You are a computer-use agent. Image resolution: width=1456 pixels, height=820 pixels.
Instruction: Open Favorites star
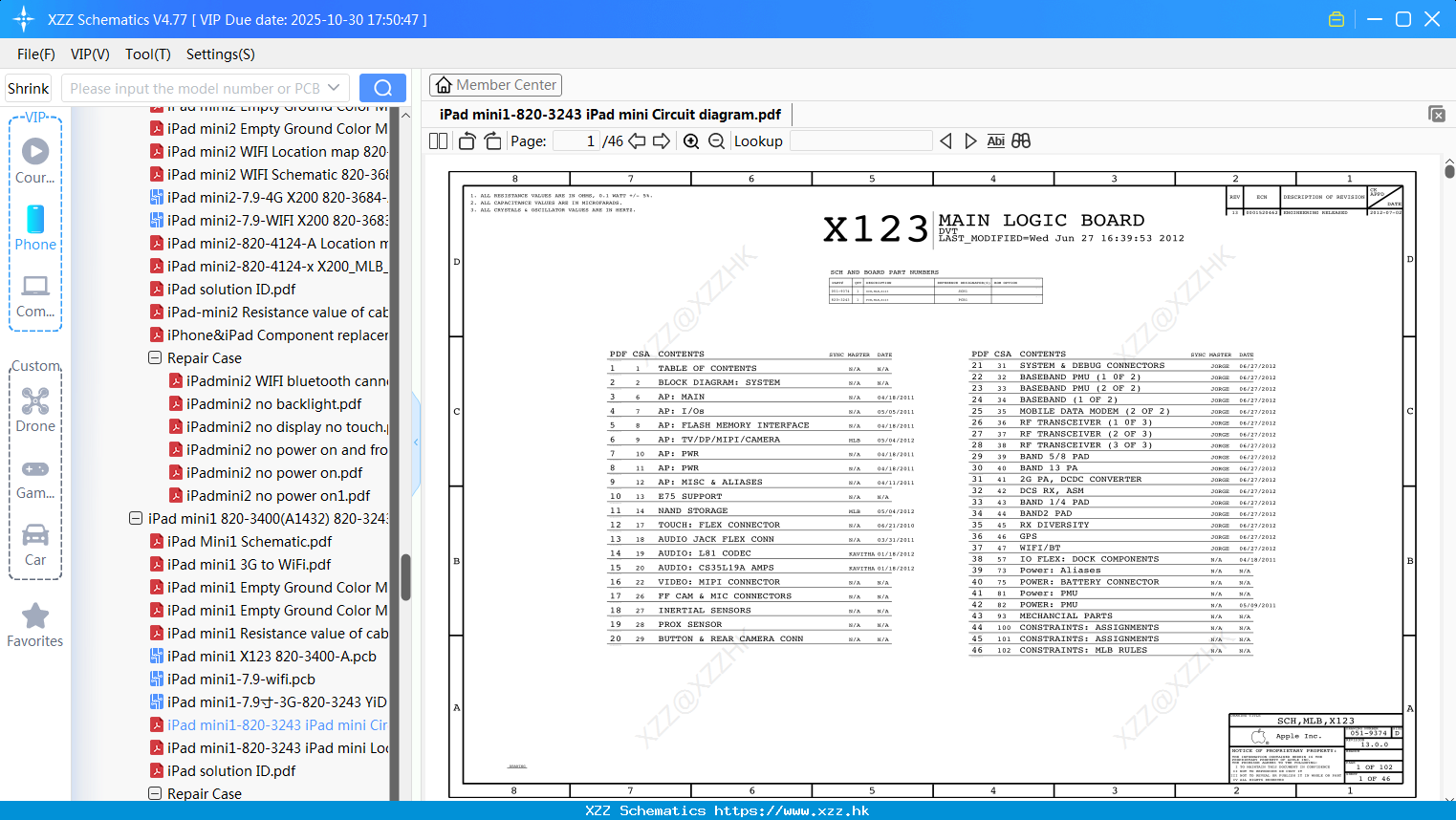pyautogui.click(x=35, y=625)
